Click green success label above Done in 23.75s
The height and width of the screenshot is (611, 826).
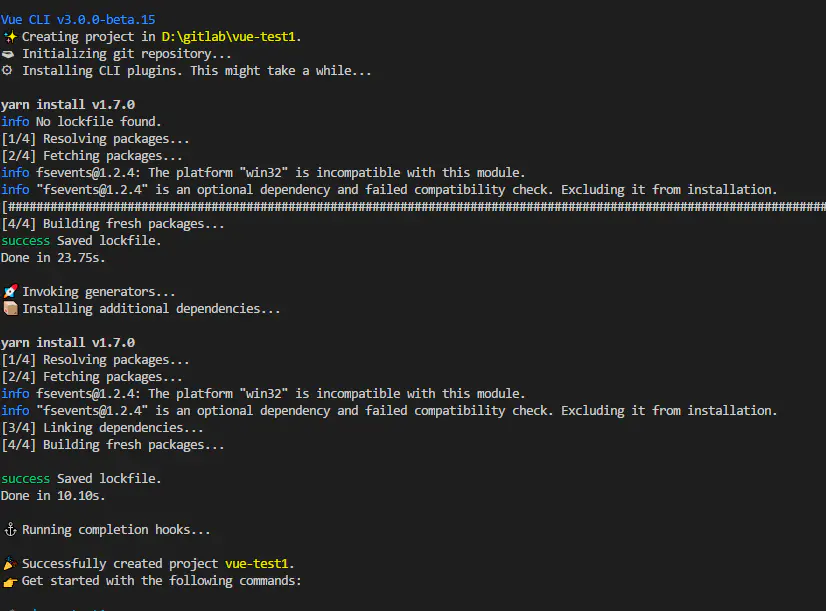click(x=25, y=241)
